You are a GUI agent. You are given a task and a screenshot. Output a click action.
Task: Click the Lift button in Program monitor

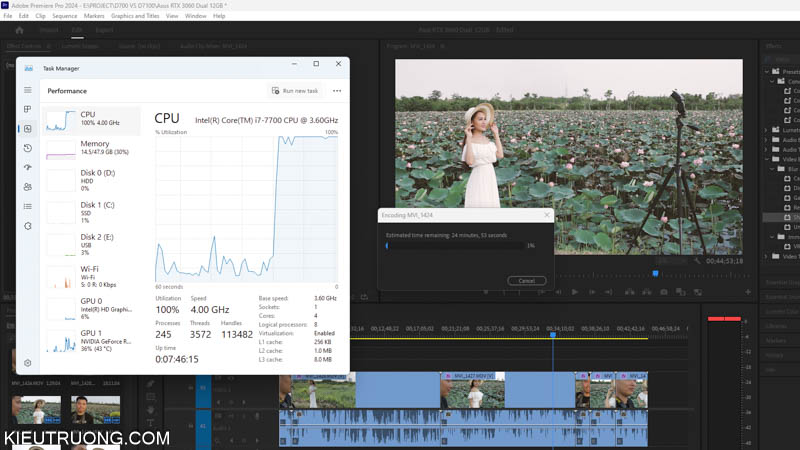[630, 292]
